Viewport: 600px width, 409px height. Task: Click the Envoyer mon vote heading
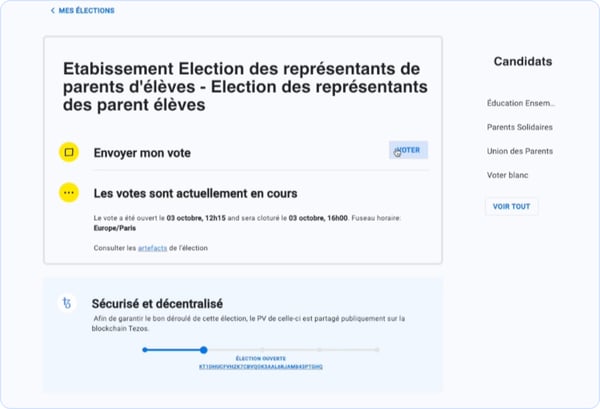tap(142, 153)
